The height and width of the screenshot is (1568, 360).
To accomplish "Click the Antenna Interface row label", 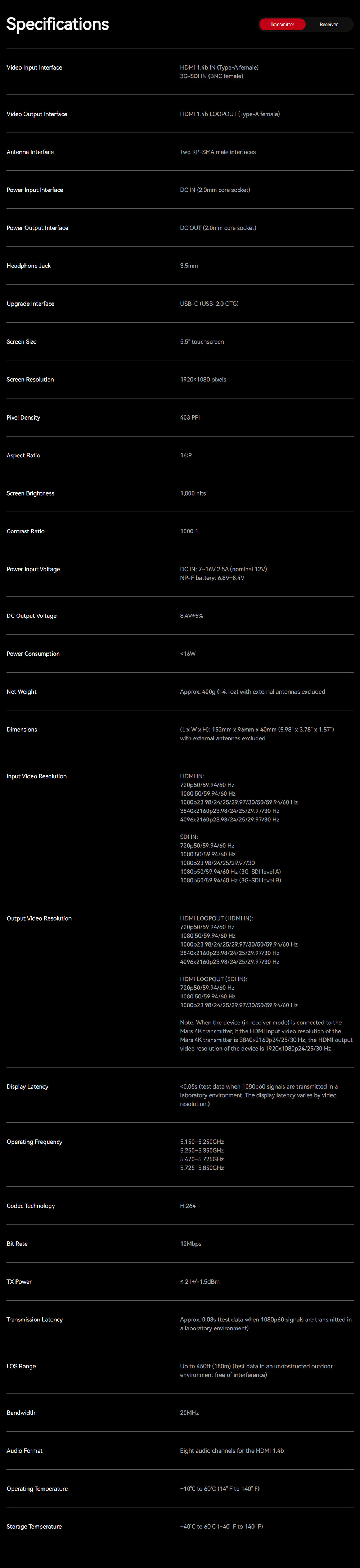I will click(30, 152).
